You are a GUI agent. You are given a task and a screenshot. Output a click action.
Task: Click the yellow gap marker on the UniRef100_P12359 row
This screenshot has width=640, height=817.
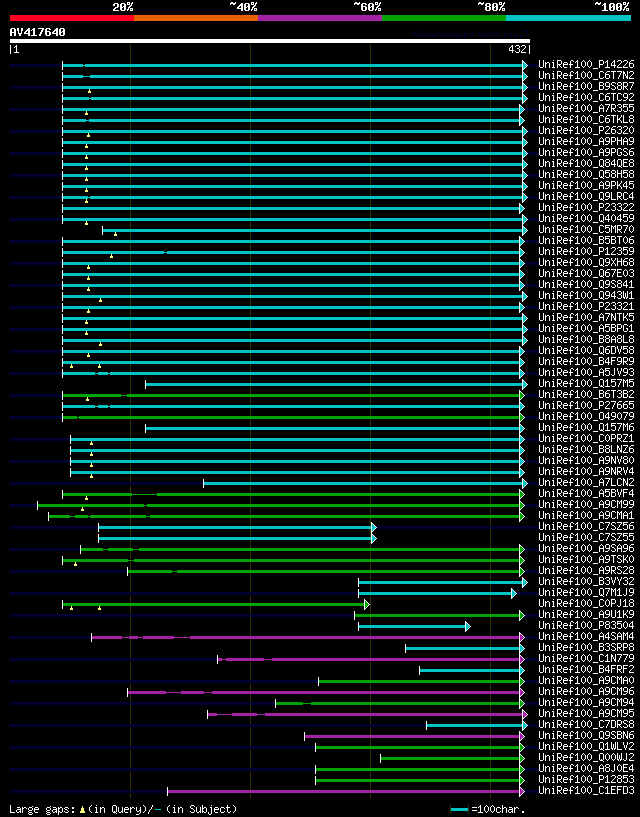[112, 256]
